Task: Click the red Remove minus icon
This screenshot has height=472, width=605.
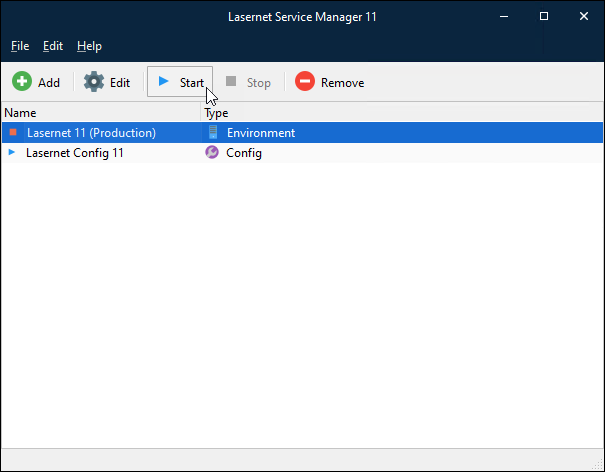Action: [305, 81]
